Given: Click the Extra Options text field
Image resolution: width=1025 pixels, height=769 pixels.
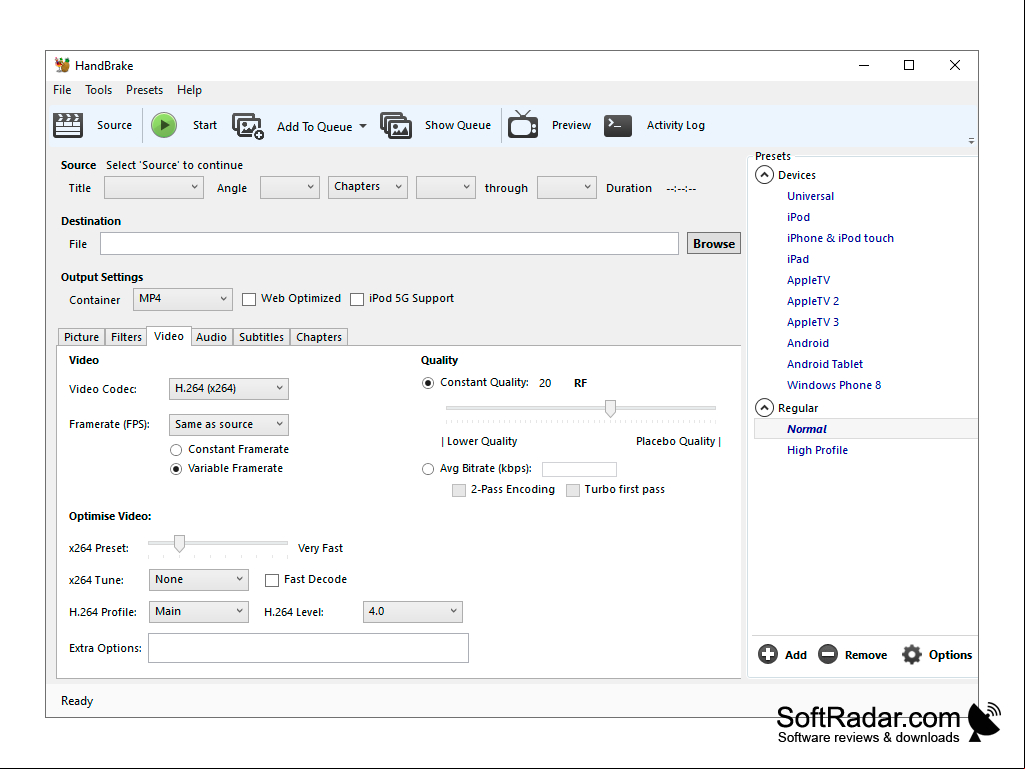Looking at the screenshot, I should pos(309,648).
